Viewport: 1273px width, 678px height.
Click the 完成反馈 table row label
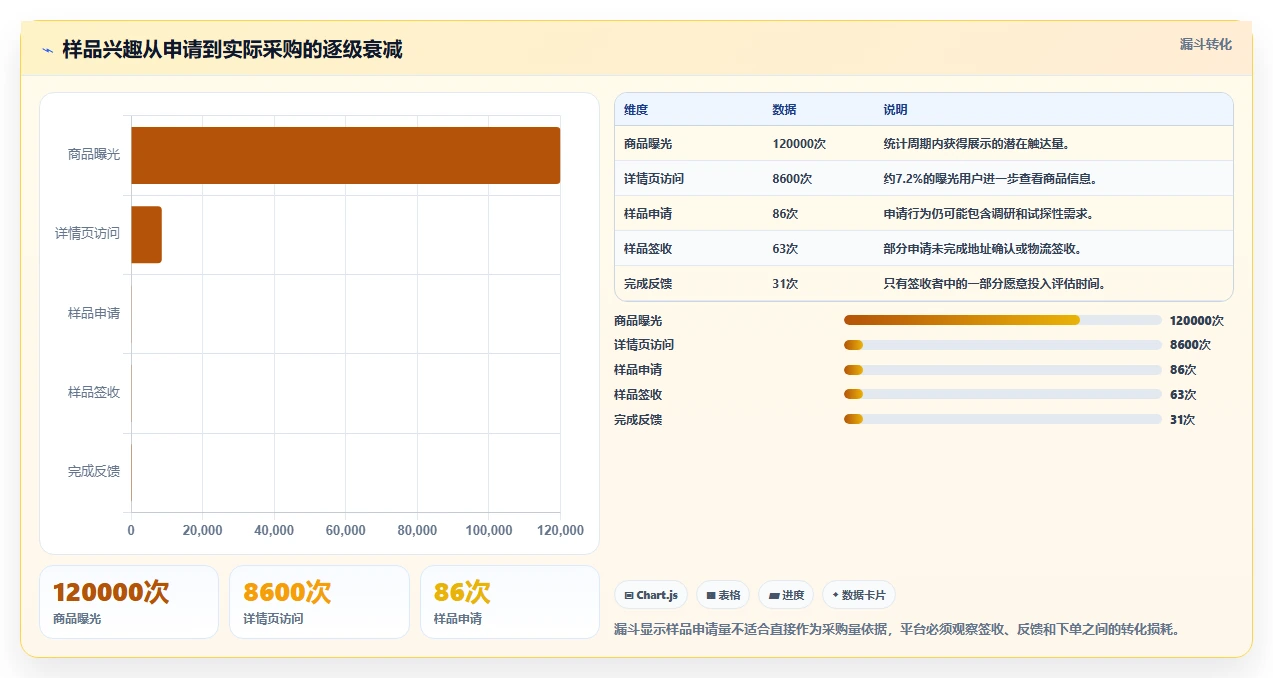[648, 284]
